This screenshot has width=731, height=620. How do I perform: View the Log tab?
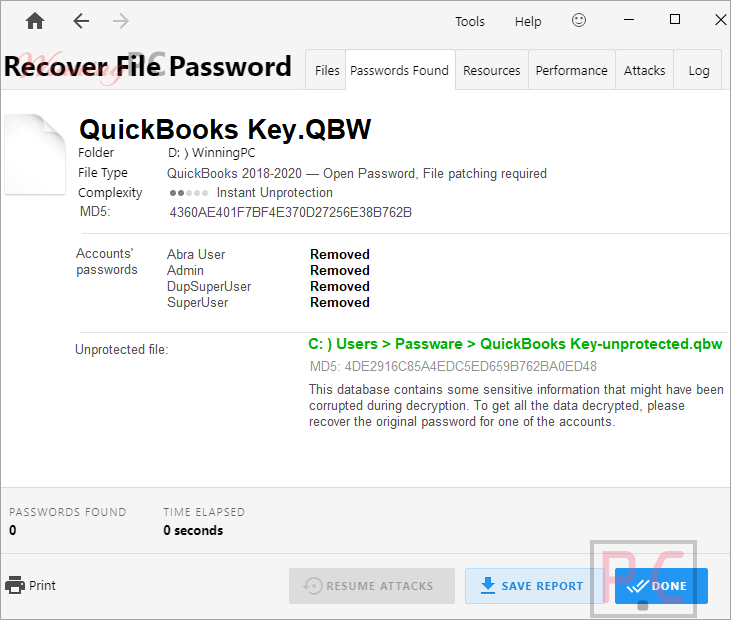coord(698,70)
